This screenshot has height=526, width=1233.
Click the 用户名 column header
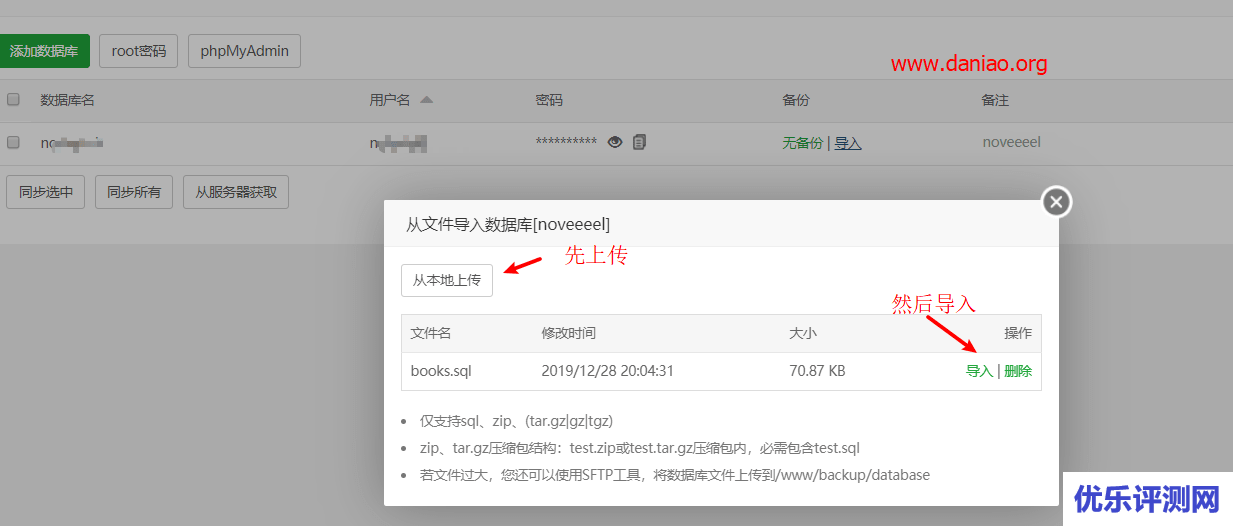(390, 100)
